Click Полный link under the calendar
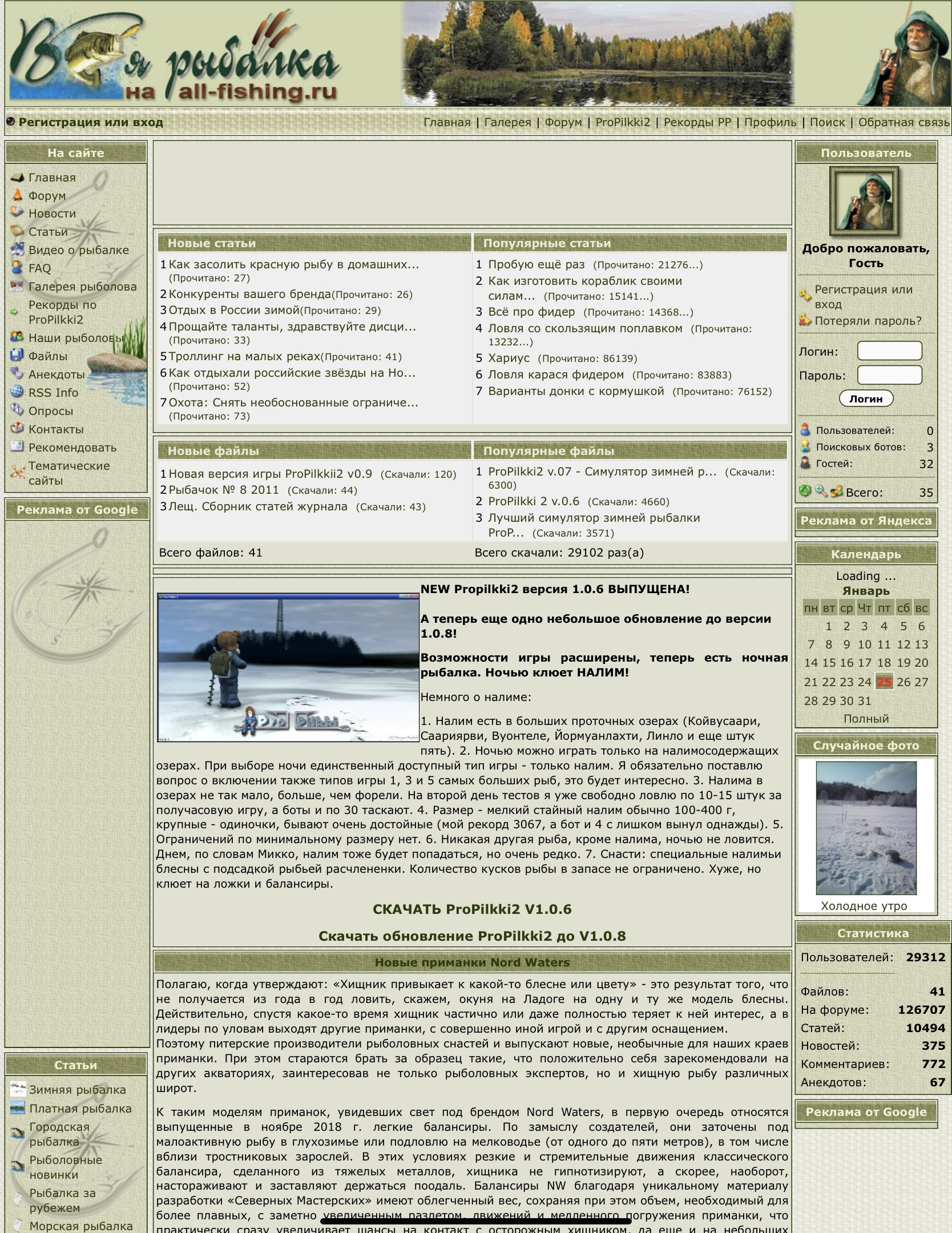Viewport: 952px width, 1233px height. click(866, 719)
